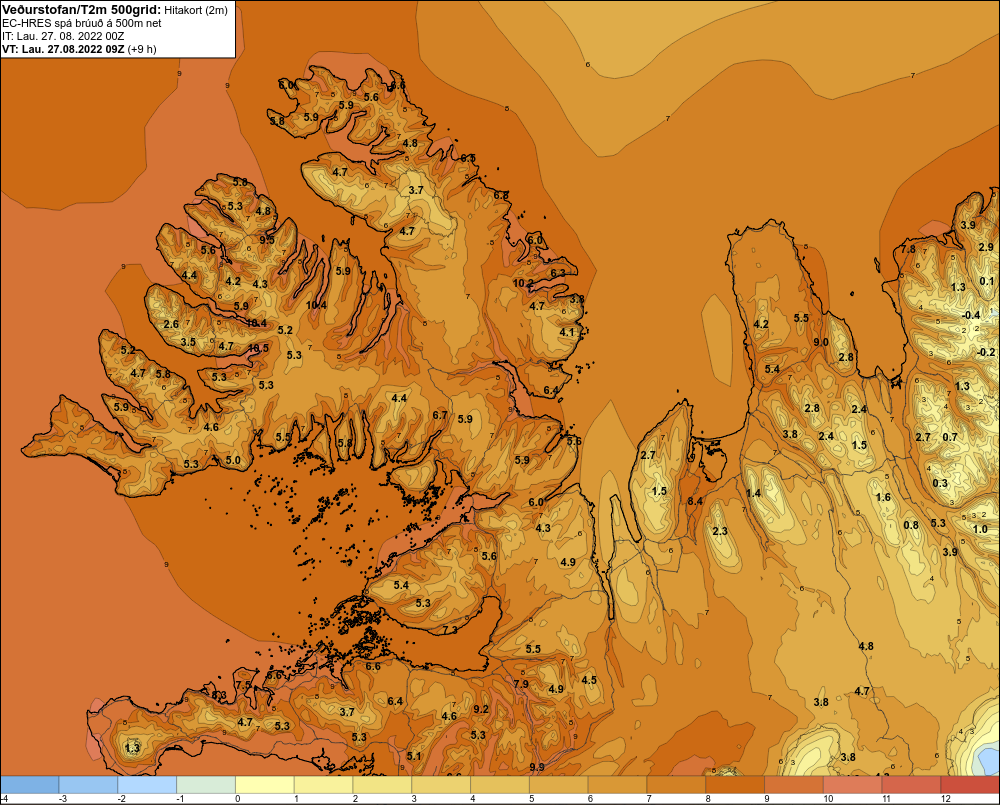Click the 2.9 temperature value on the map
This screenshot has width=1000, height=805.
[x=985, y=247]
